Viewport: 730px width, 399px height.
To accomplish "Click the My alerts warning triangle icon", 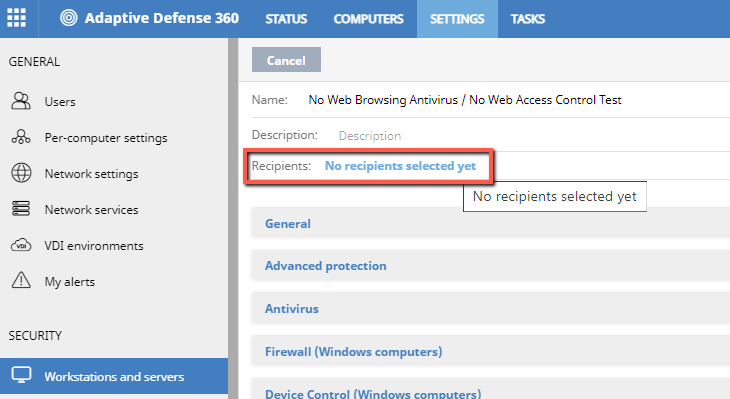I will coord(21,280).
